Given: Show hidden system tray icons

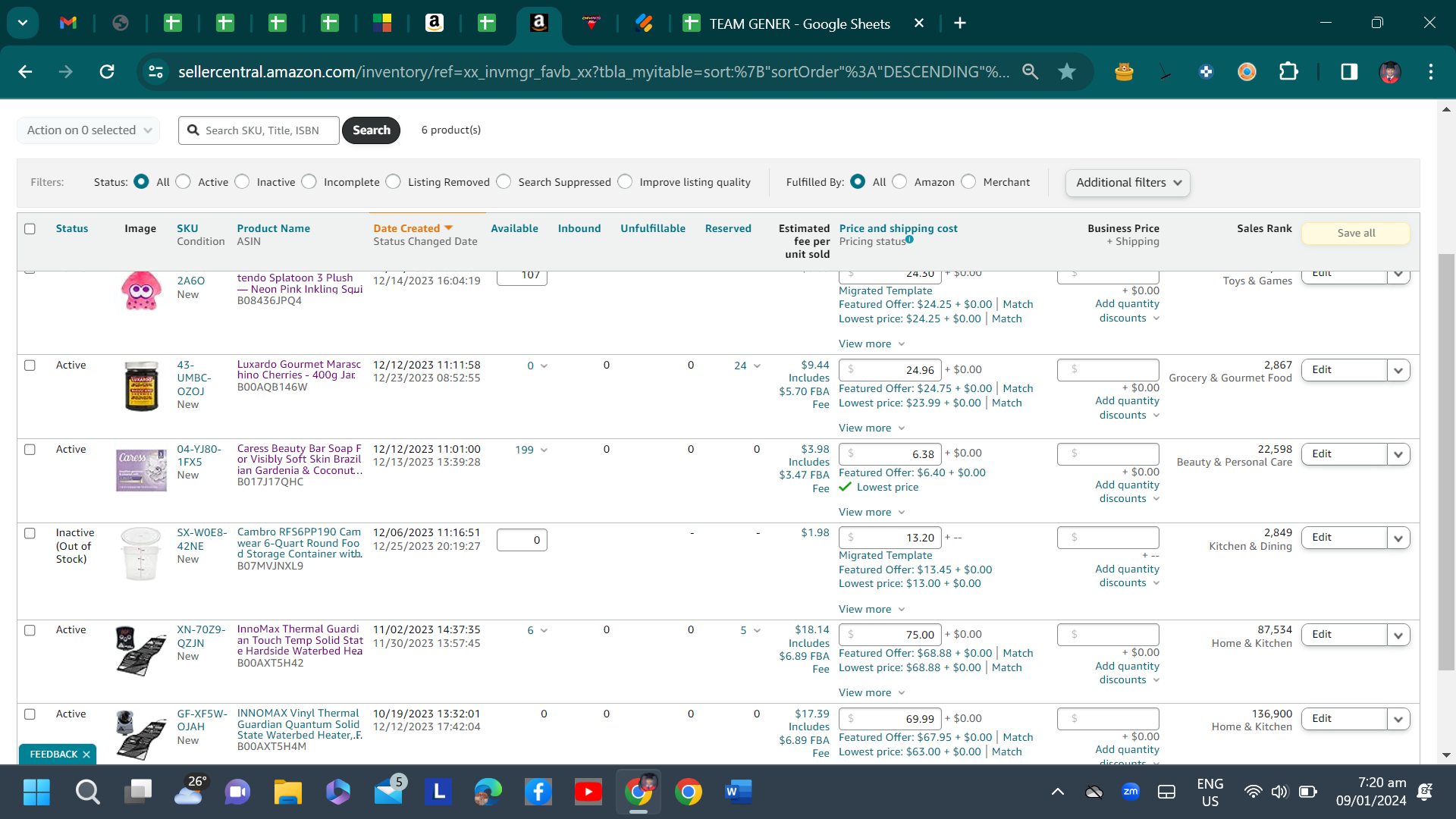Looking at the screenshot, I should [1057, 792].
